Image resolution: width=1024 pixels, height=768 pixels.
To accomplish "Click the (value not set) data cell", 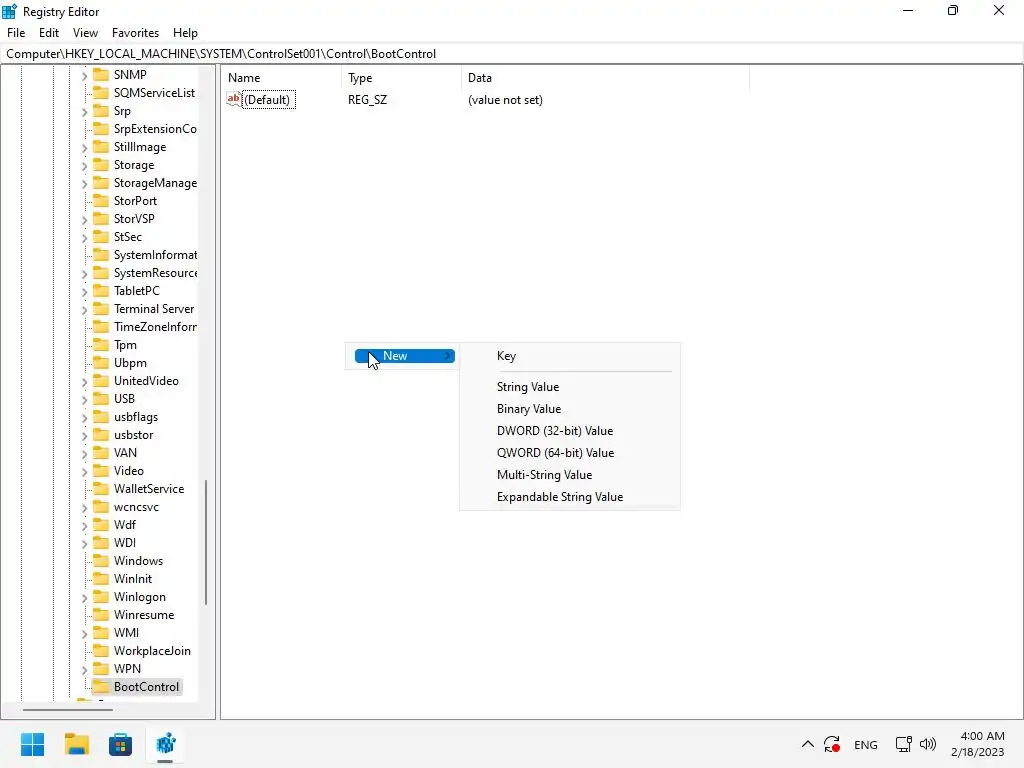I will coord(505,100).
